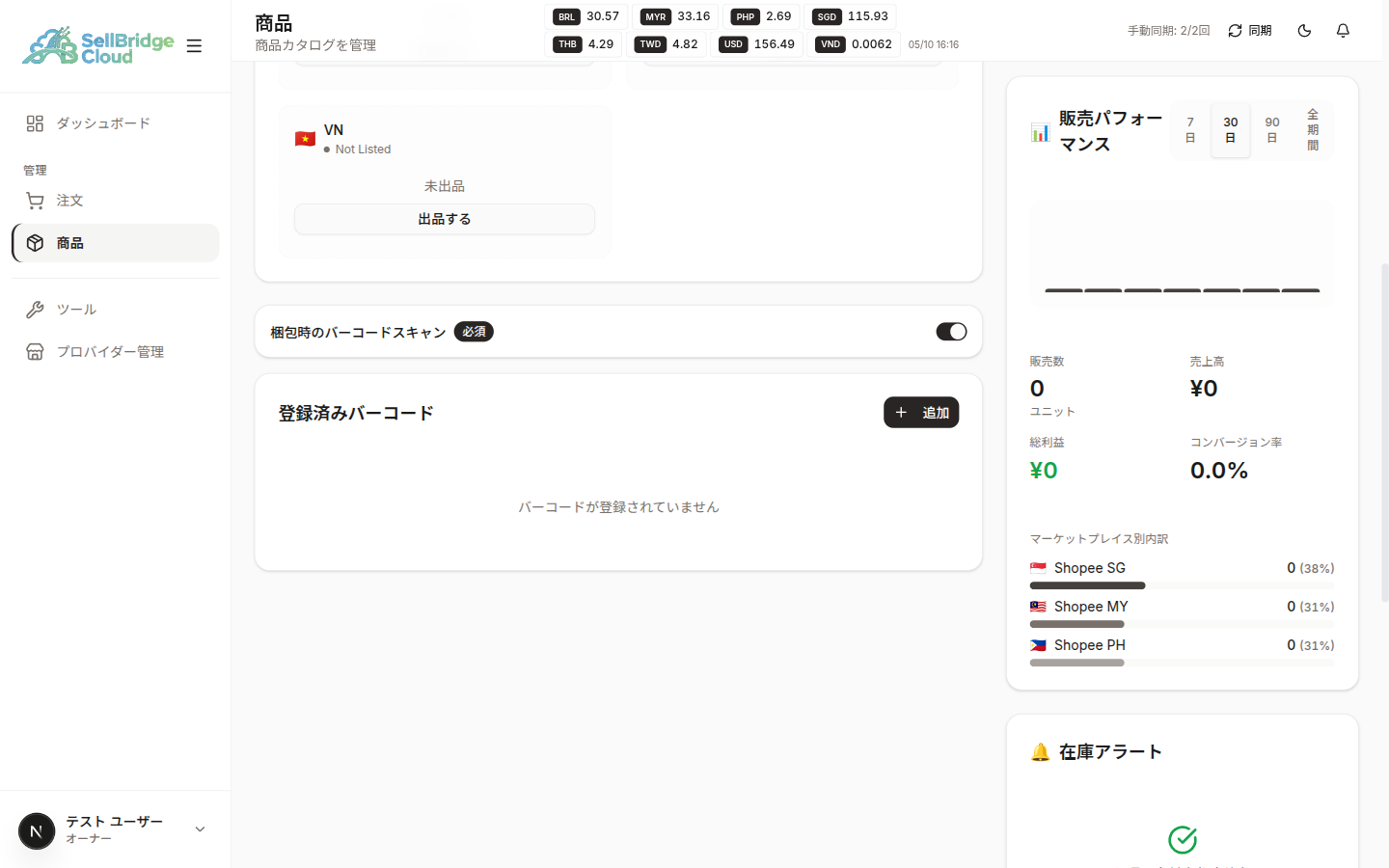Click the MYR 33.16 exchange rate
Viewport: 1389px width, 868px height.
tap(675, 16)
